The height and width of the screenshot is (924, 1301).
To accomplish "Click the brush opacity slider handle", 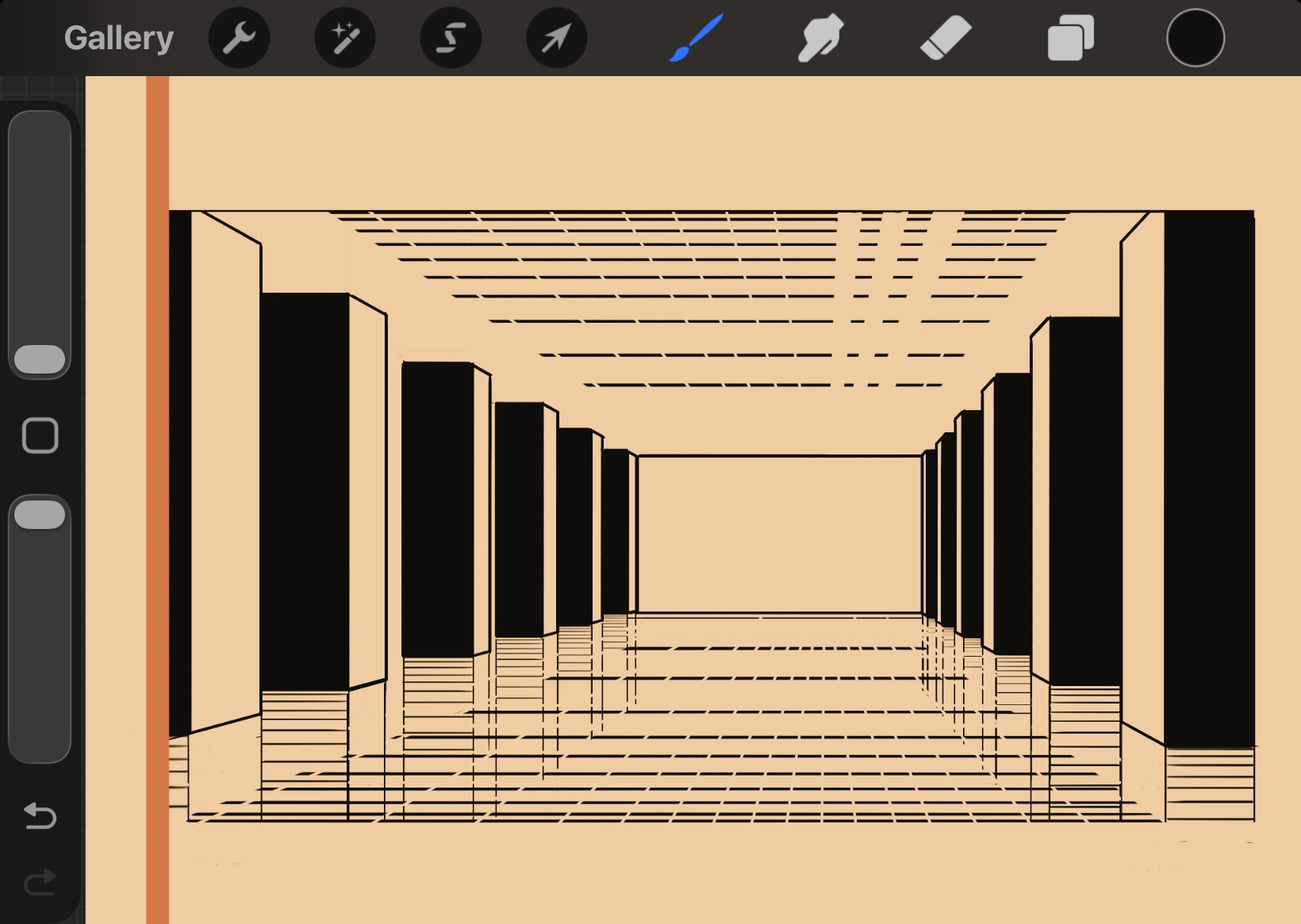I will tap(40, 515).
